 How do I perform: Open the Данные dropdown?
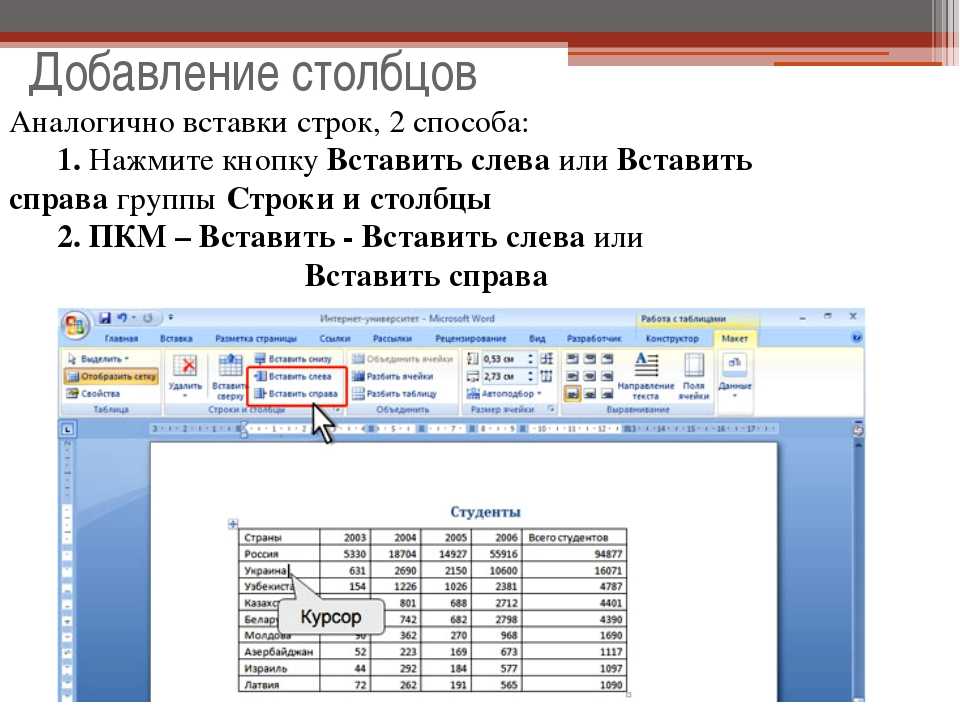735,374
